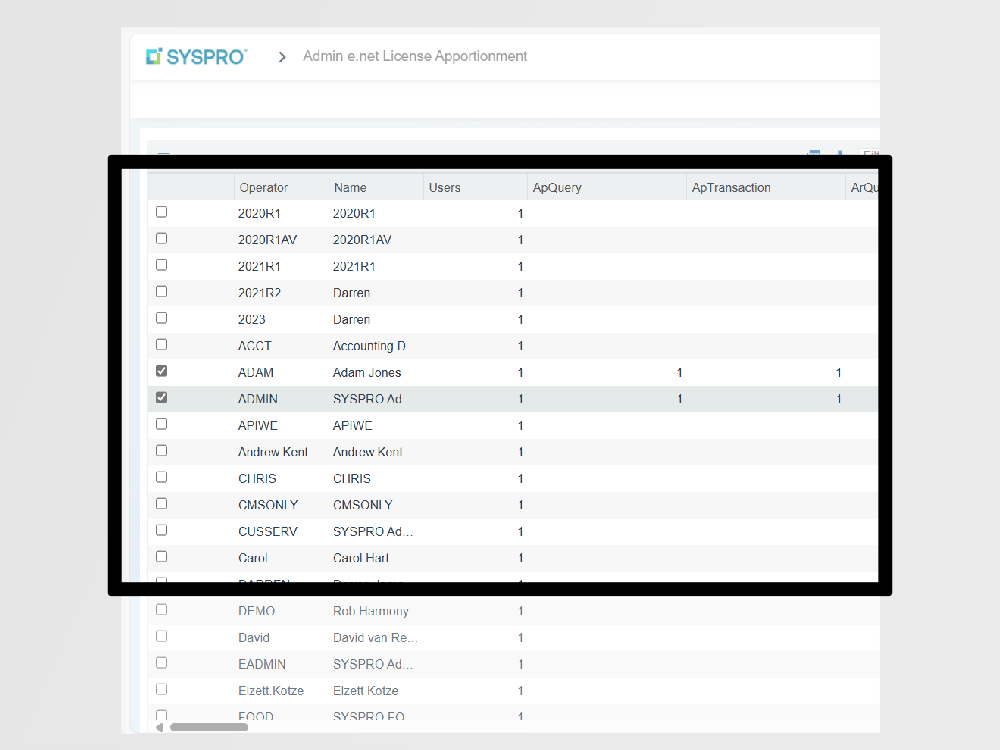The width and height of the screenshot is (1000, 750).
Task: Open Admin e.net License Apportionment breadcrumb
Action: 415,56
